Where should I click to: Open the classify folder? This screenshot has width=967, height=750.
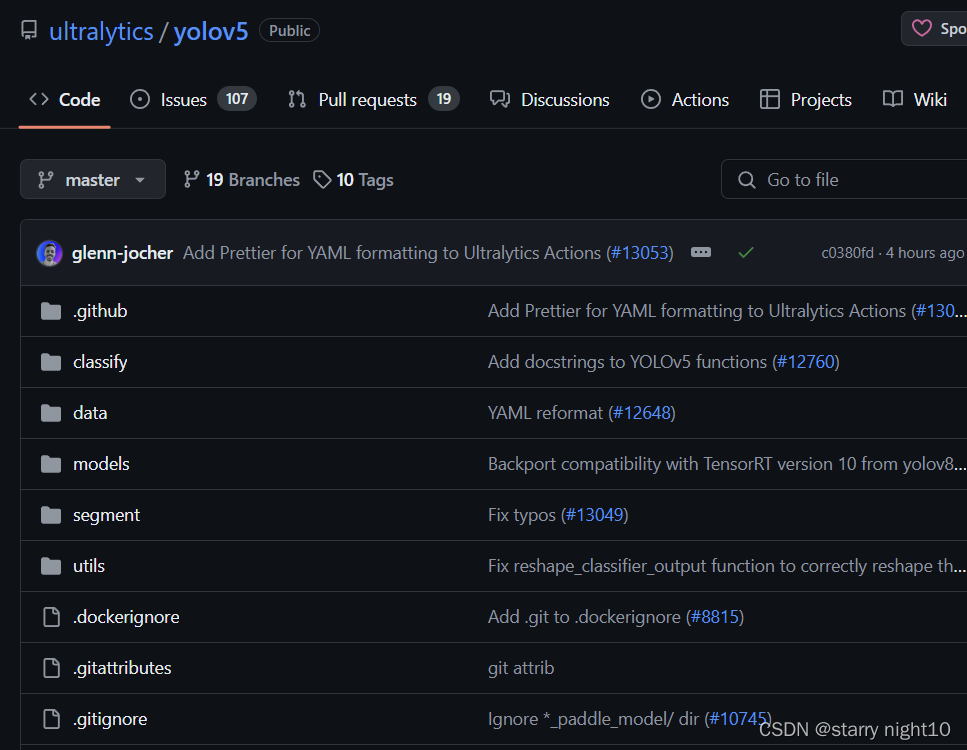(x=100, y=362)
